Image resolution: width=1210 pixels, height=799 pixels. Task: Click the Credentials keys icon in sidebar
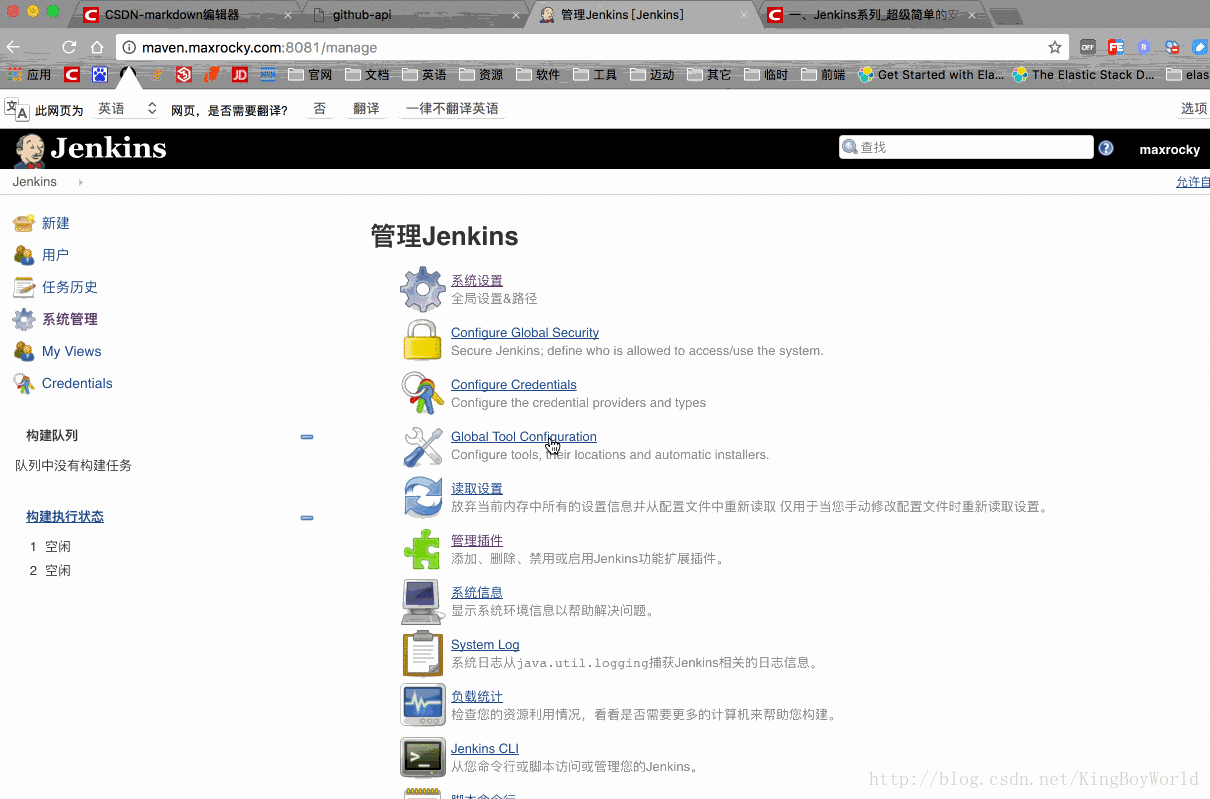tap(24, 383)
